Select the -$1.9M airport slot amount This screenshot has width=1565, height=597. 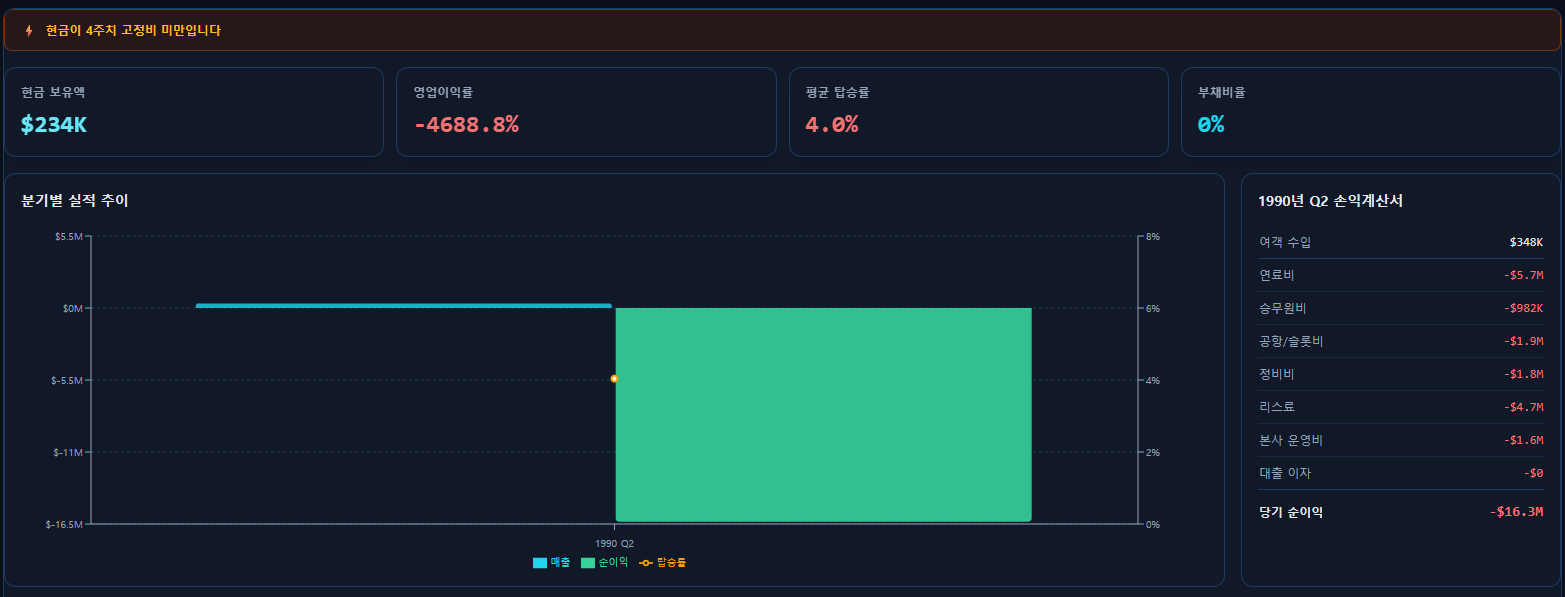tap(1523, 341)
